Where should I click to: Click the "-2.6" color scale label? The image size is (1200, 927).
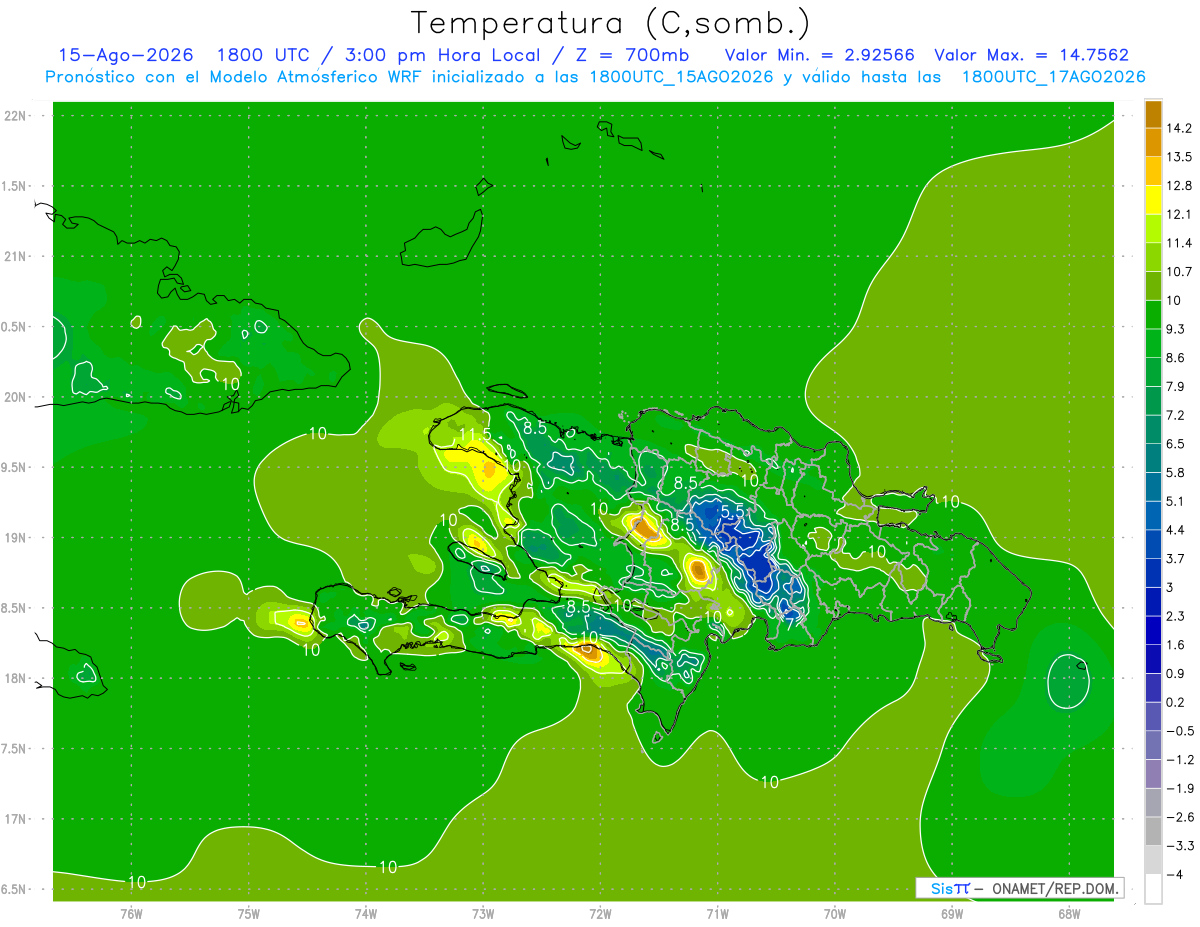(1180, 817)
